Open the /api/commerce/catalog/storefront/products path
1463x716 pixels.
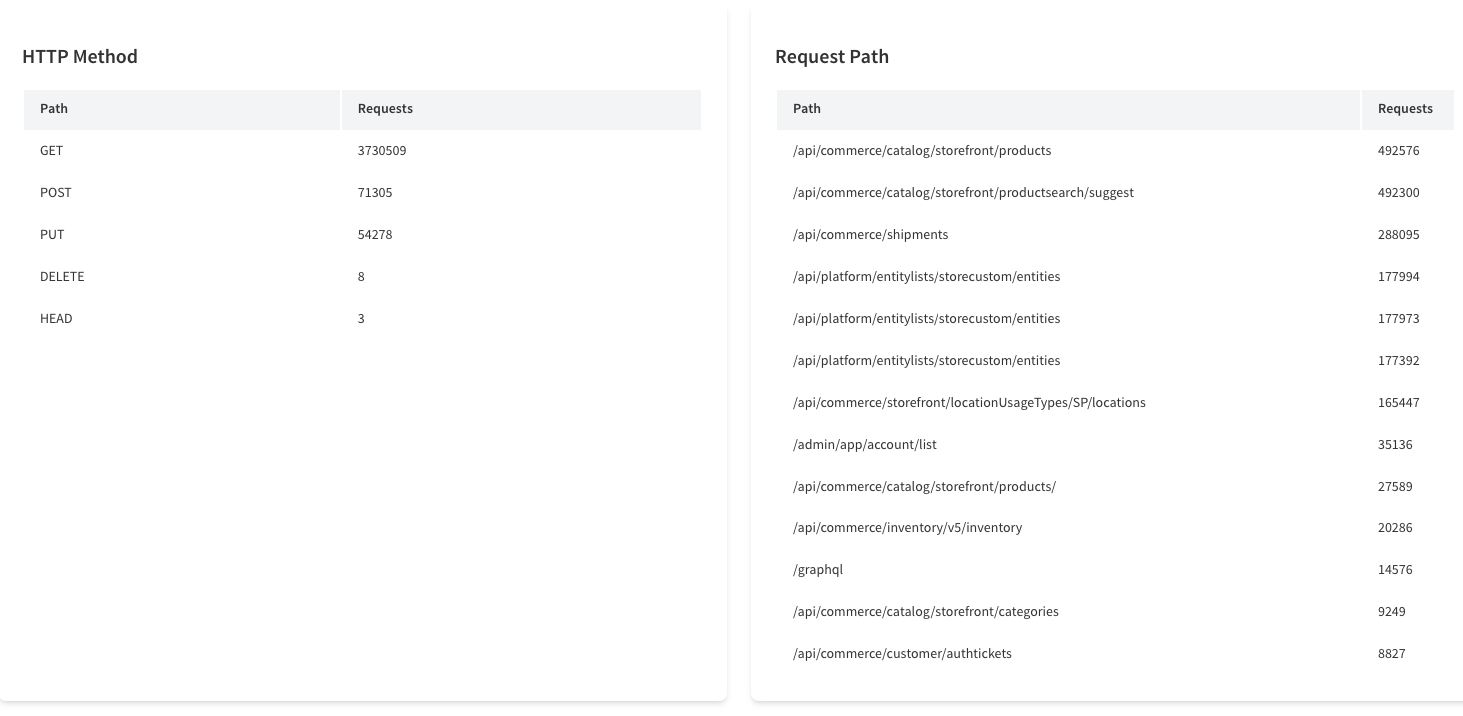tap(921, 151)
